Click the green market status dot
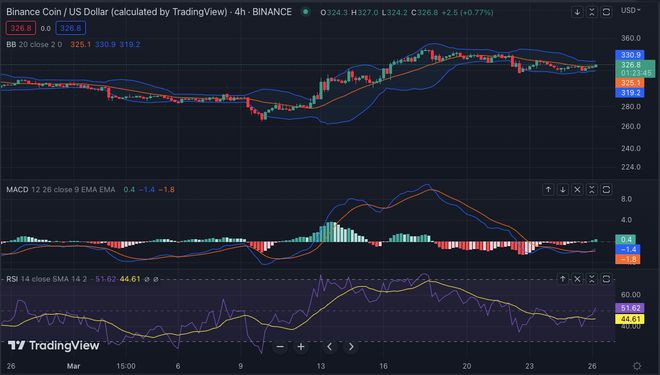 point(306,12)
